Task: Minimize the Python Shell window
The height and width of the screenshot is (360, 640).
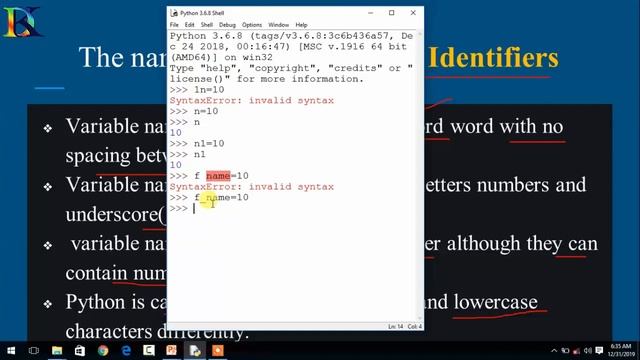Action: [x=371, y=13]
